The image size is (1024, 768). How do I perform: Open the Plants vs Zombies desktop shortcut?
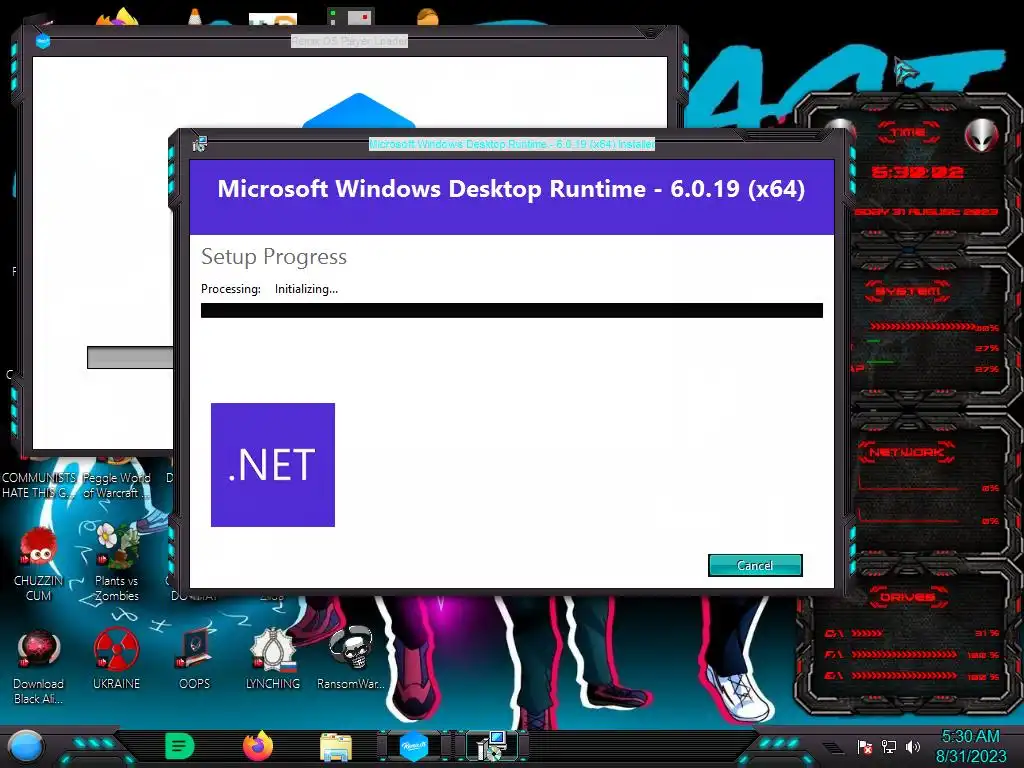click(x=116, y=562)
